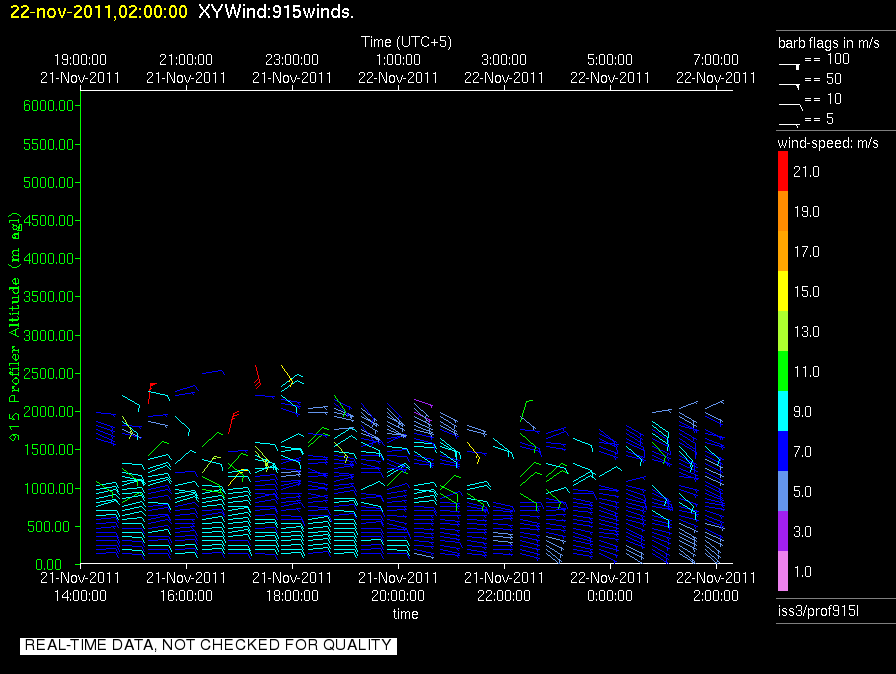Click the 21-Nov-2011 20:00:00 bottom axis label

(x=398, y=587)
